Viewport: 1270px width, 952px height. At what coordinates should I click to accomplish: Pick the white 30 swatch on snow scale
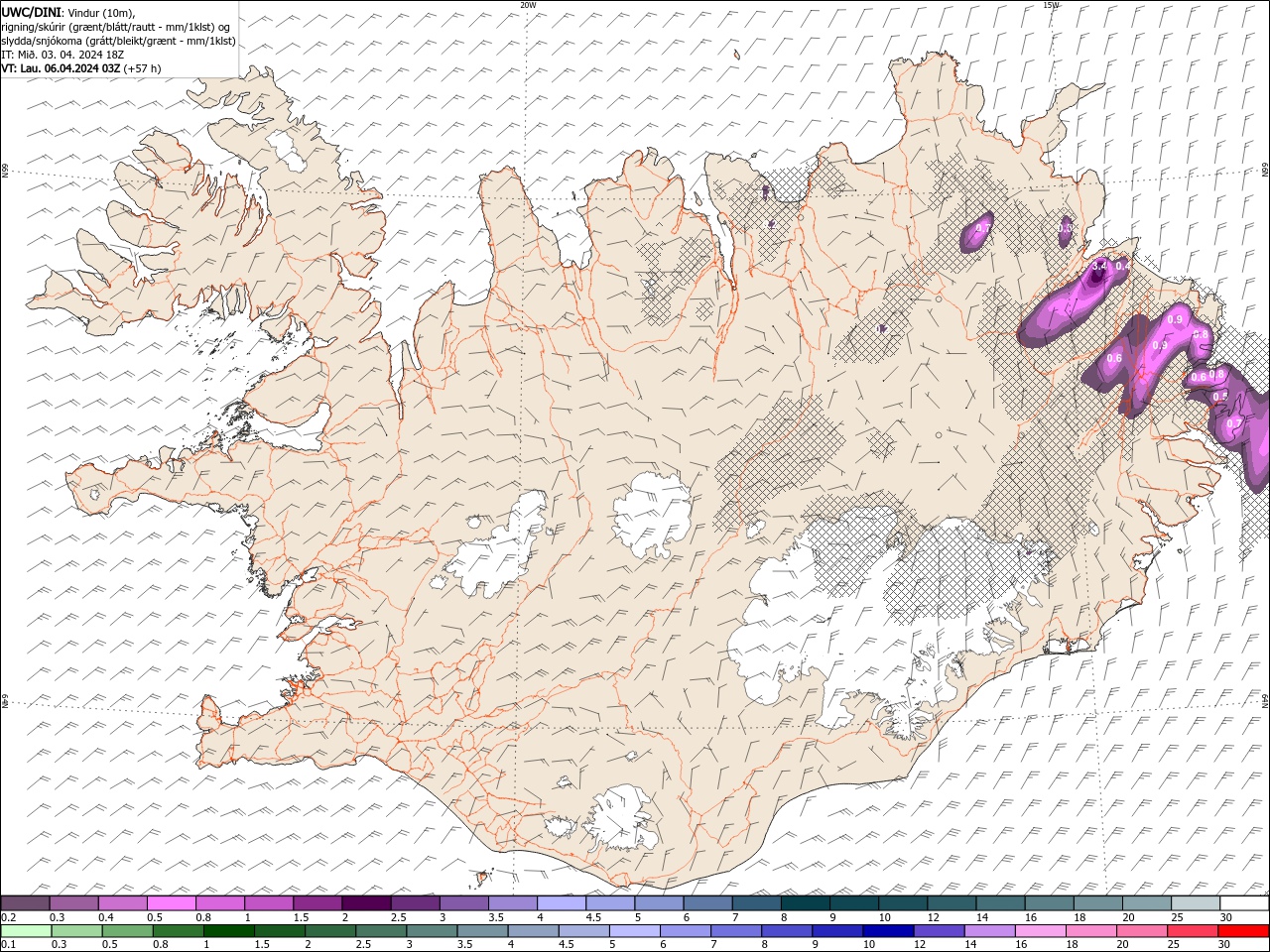[1244, 903]
